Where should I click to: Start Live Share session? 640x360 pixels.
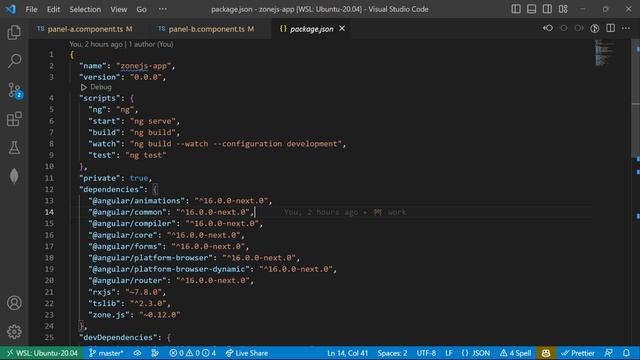[247, 353]
